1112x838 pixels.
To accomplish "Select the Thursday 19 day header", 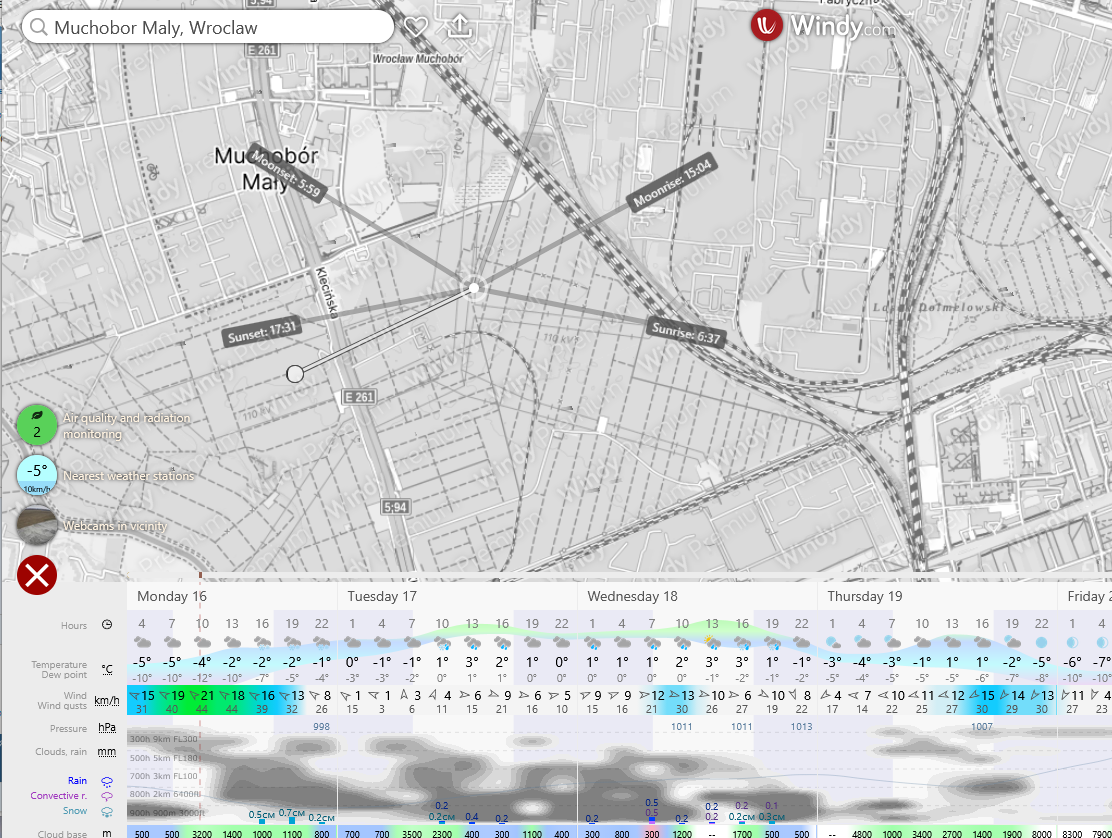I will (865, 596).
